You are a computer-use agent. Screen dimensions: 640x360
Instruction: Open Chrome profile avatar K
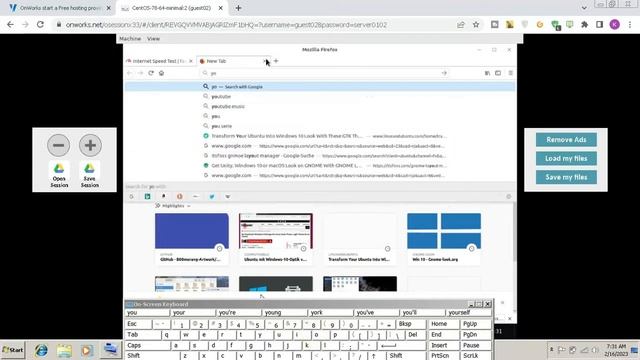click(615, 24)
